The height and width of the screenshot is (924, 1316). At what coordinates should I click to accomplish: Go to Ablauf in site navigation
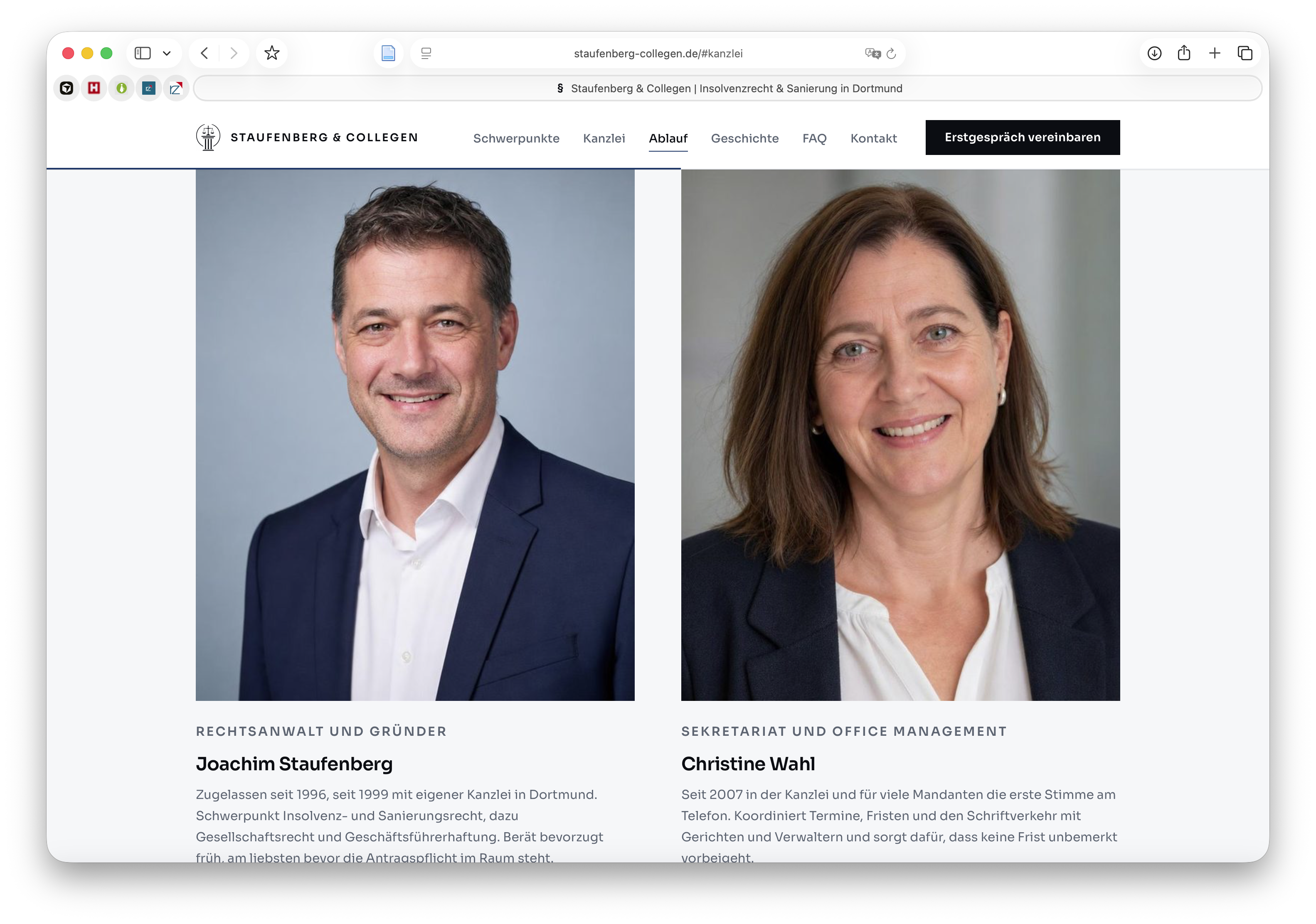pos(668,138)
